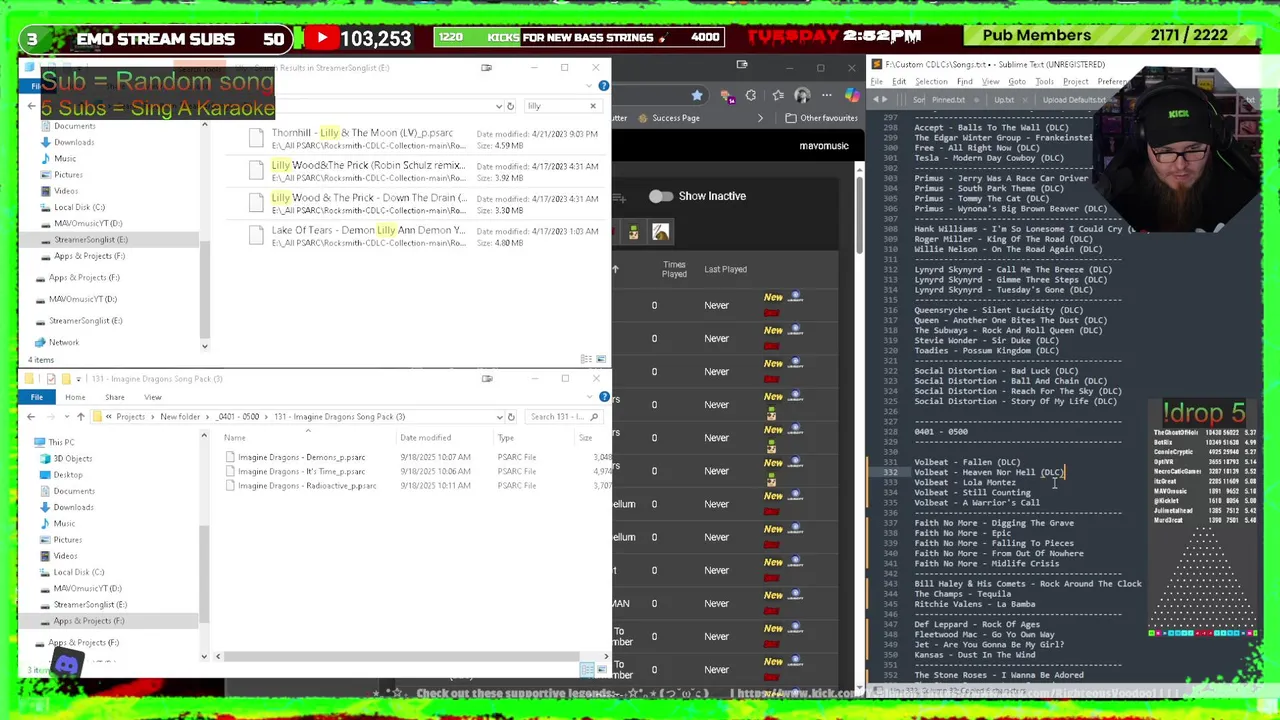1280x720 pixels.
Task: Select 3D Objects in the navigation tree
Action: click(x=72, y=458)
